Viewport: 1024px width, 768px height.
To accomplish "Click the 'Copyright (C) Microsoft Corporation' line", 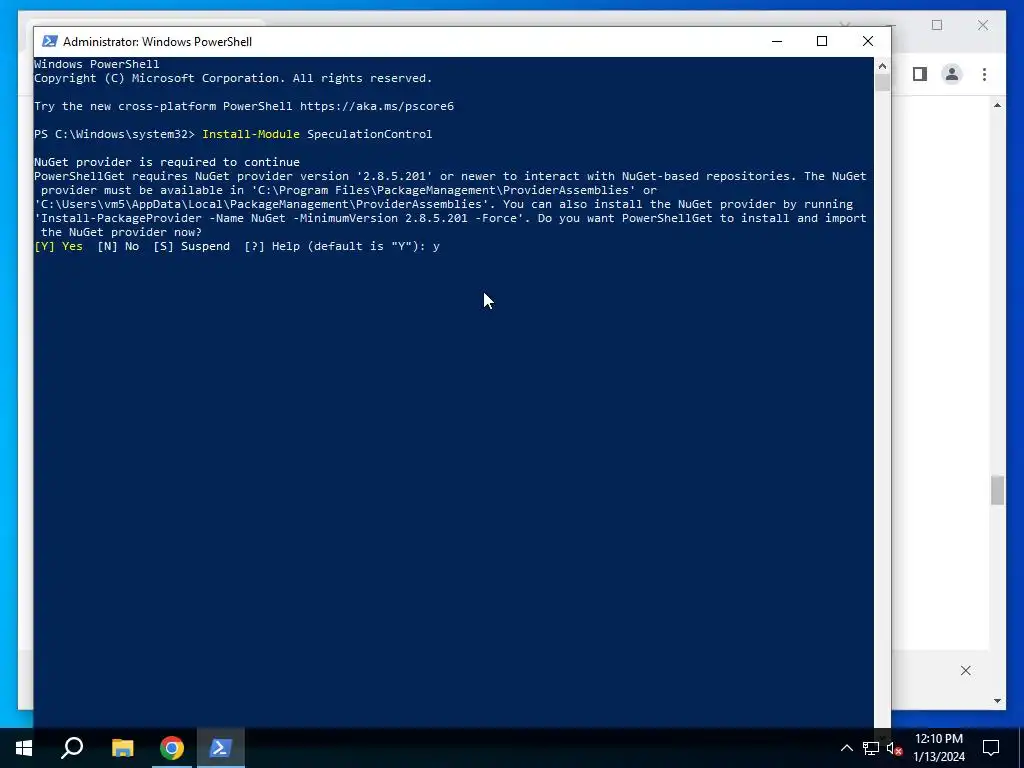I will 233,78.
